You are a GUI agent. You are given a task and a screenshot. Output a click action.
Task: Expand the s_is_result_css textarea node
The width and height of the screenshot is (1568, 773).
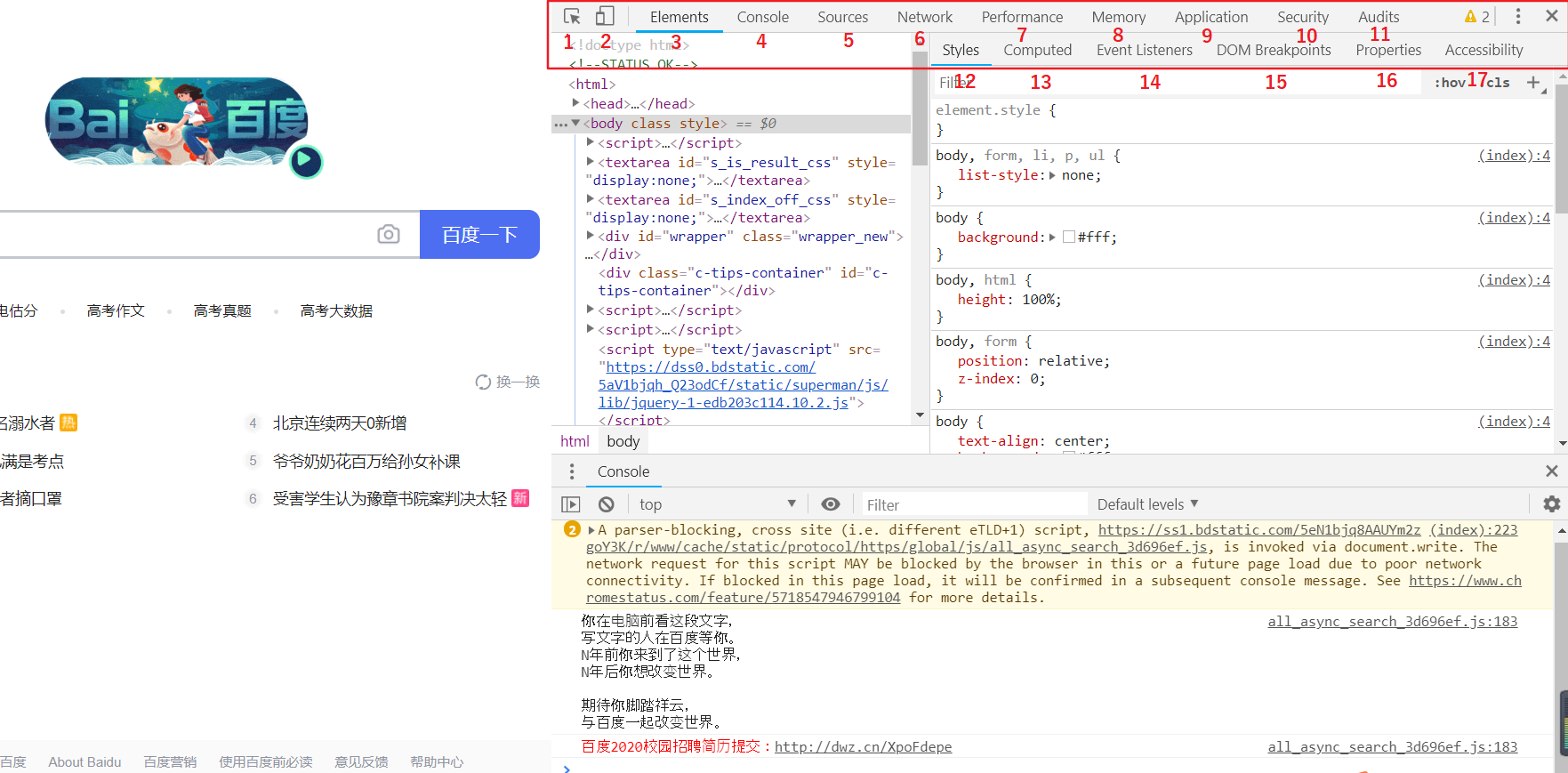coord(591,162)
